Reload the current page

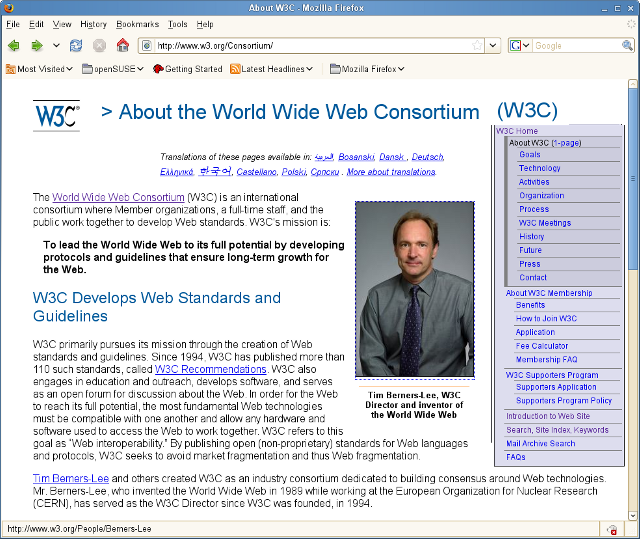tap(76, 45)
